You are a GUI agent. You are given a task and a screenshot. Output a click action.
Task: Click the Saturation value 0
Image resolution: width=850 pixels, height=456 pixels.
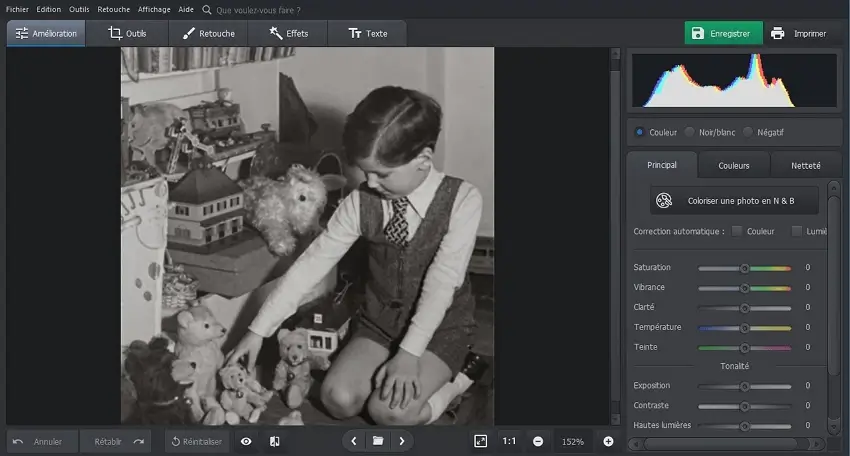(x=808, y=267)
